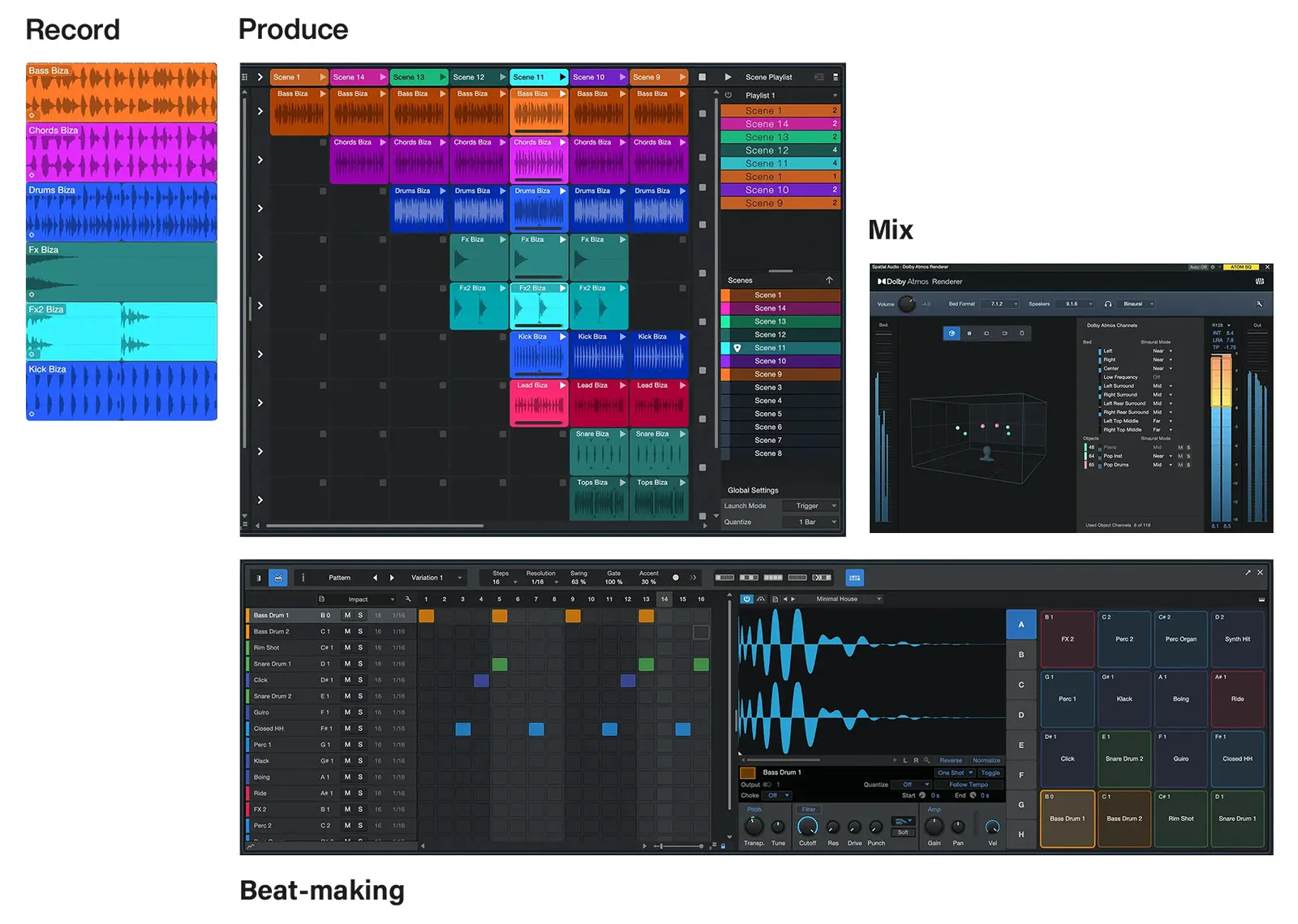Click the drum pattern editor icon

[x=278, y=578]
